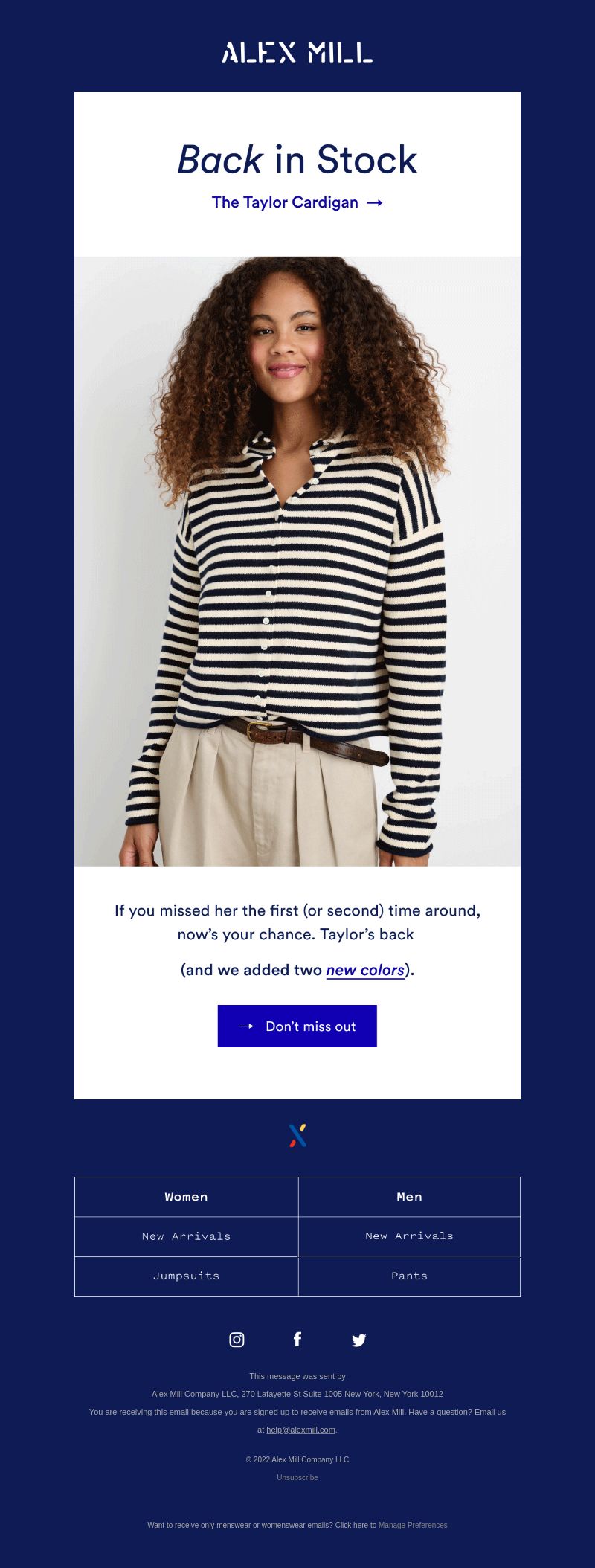Click the Don't miss out button
The width and height of the screenshot is (595, 1568).
point(297,1026)
